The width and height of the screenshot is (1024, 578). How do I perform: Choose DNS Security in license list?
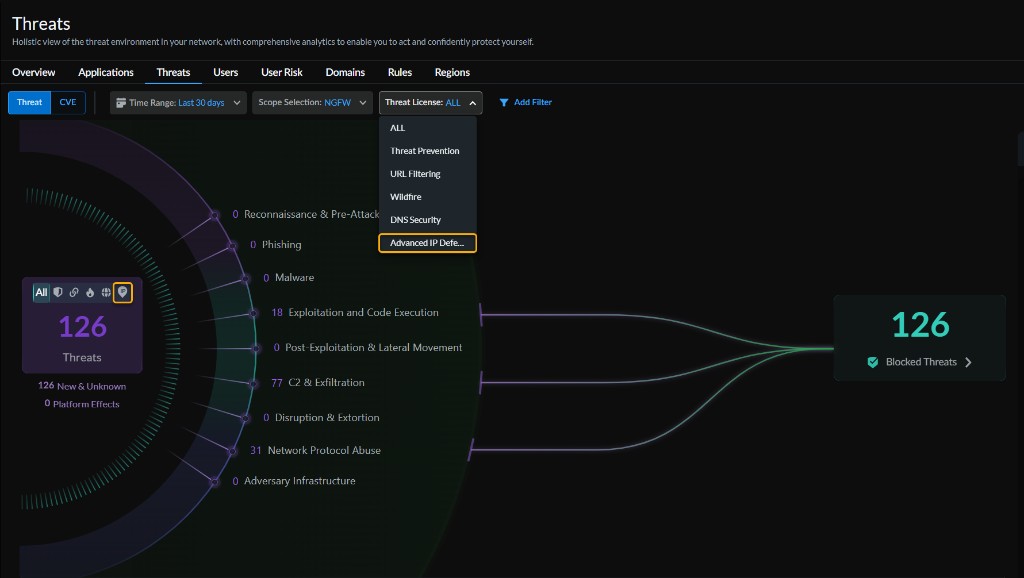(x=428, y=219)
